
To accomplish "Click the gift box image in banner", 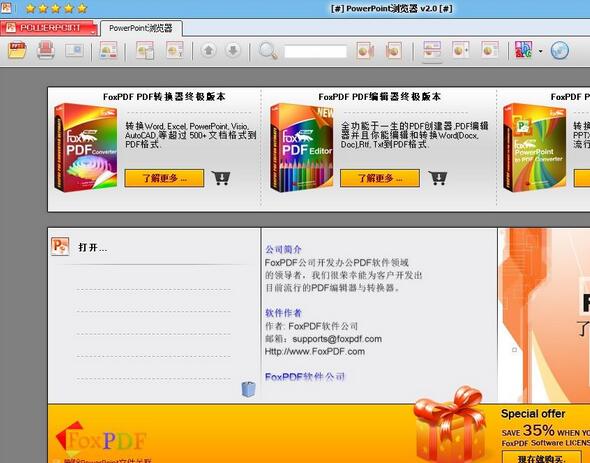I will pos(451,425).
